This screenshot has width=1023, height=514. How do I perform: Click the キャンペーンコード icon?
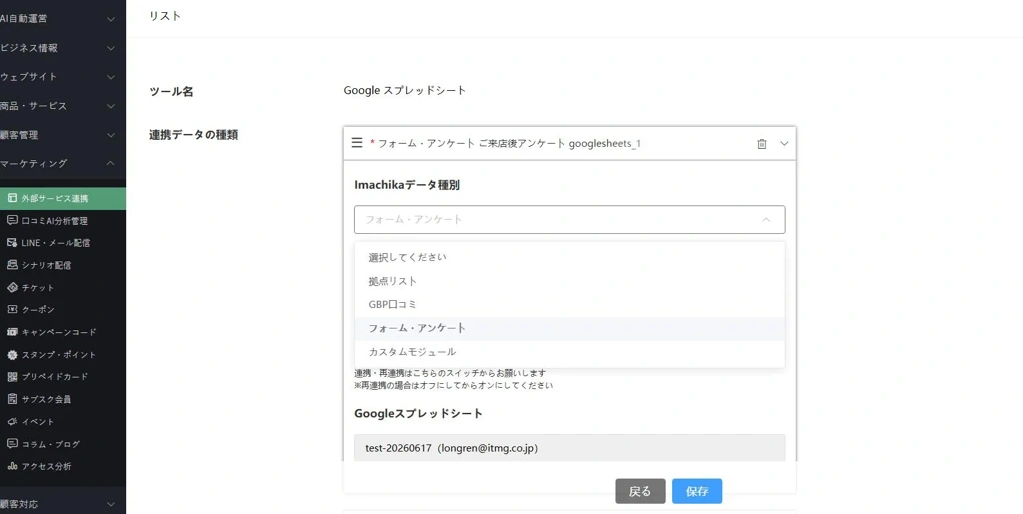tap(12, 332)
